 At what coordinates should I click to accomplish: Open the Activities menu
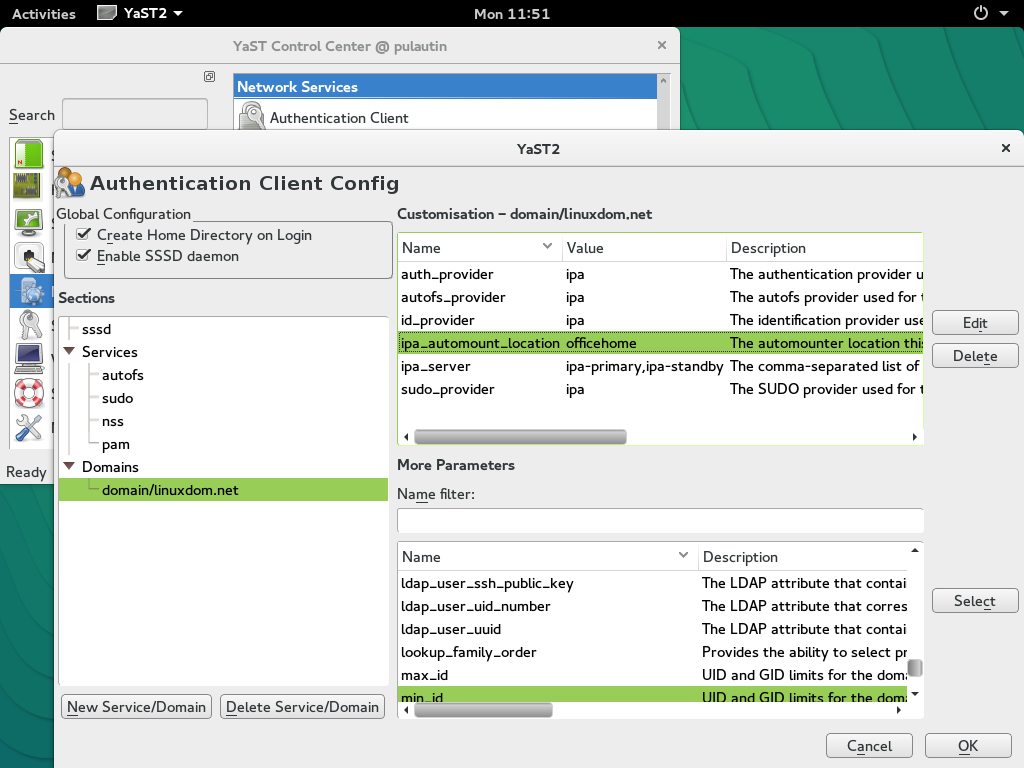(43, 13)
